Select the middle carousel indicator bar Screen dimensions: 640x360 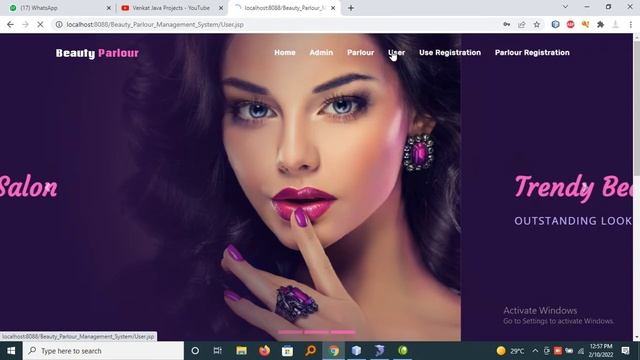point(316,332)
